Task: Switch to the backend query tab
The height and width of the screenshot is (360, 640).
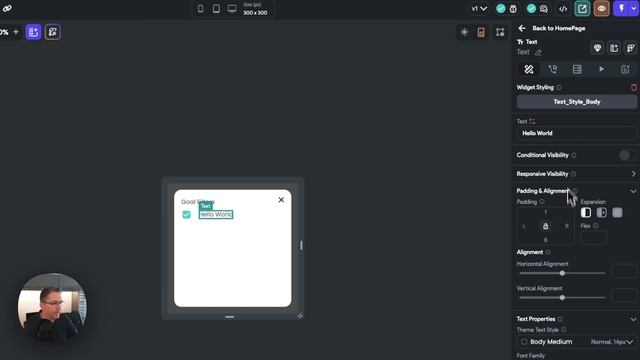Action: [x=577, y=69]
